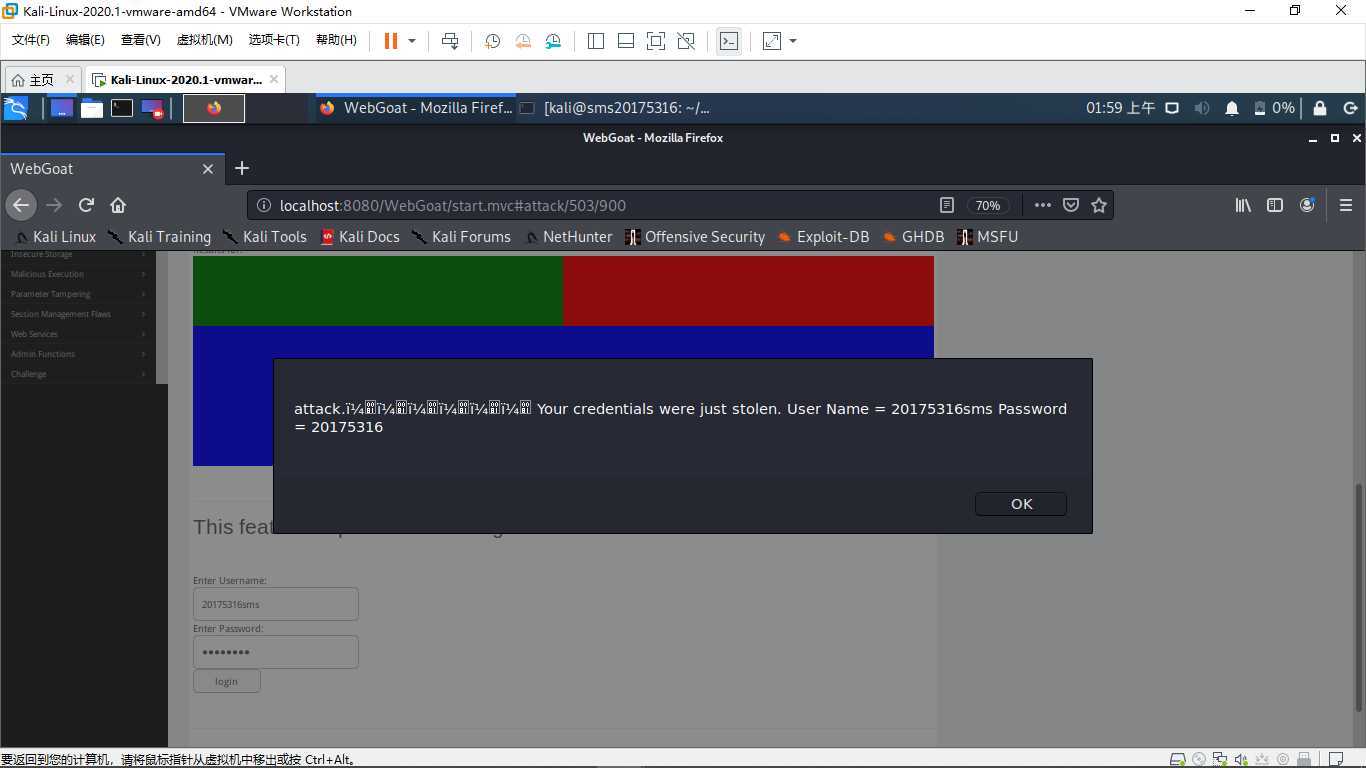
Task: Expand the stretch display dropdown arrow
Action: (x=793, y=41)
